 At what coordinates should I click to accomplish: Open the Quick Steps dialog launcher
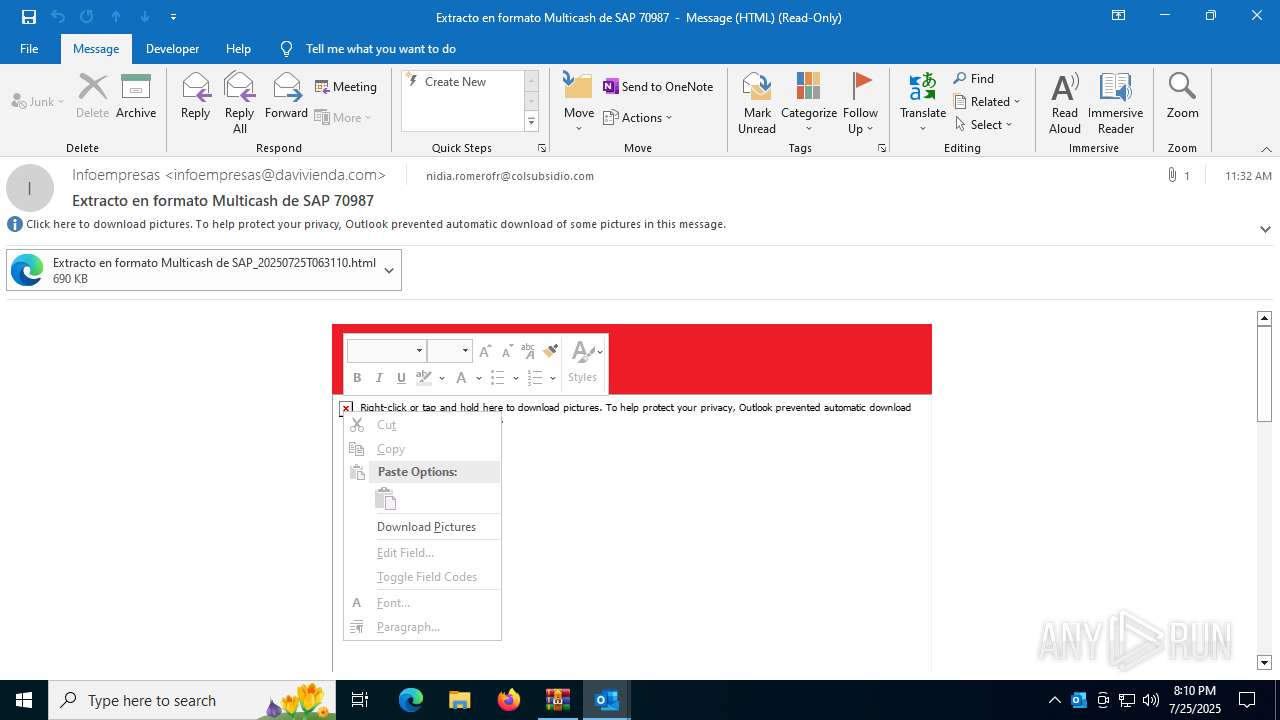(x=542, y=148)
